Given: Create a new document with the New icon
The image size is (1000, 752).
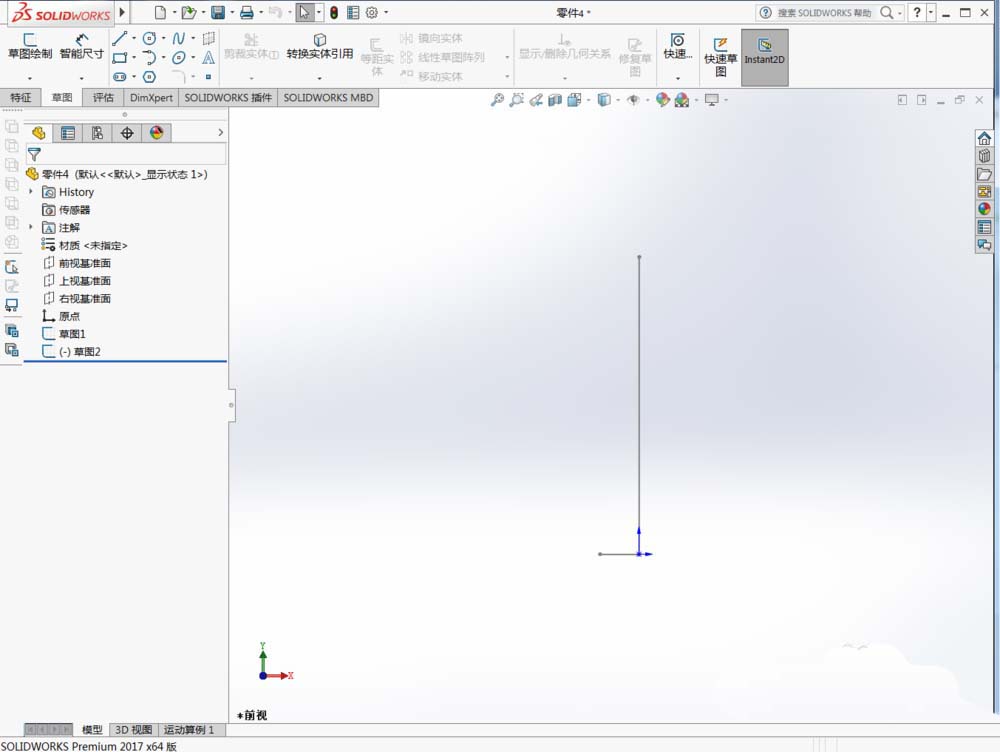Looking at the screenshot, I should click(160, 12).
